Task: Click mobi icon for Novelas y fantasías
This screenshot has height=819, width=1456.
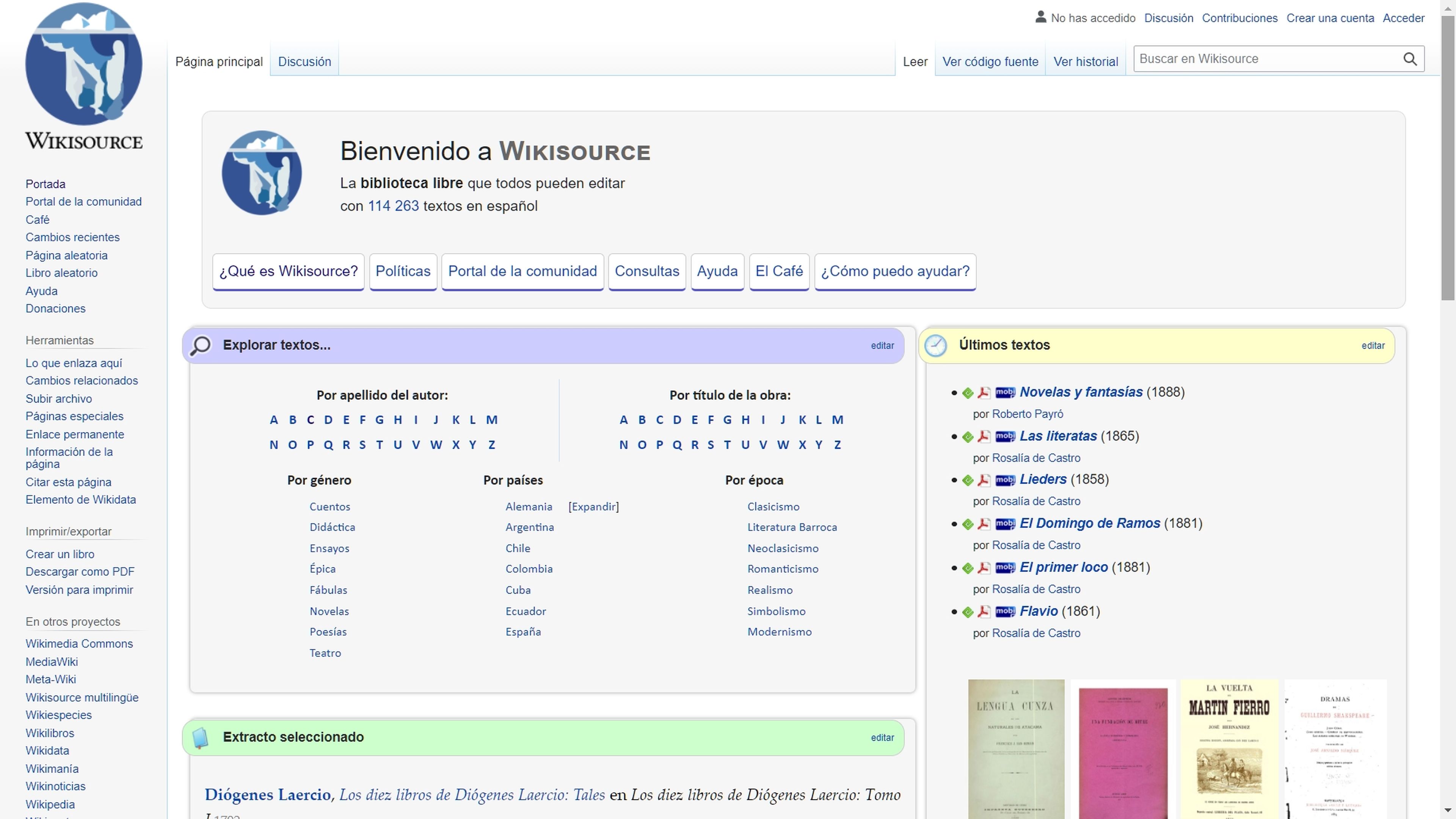Action: (x=1005, y=392)
